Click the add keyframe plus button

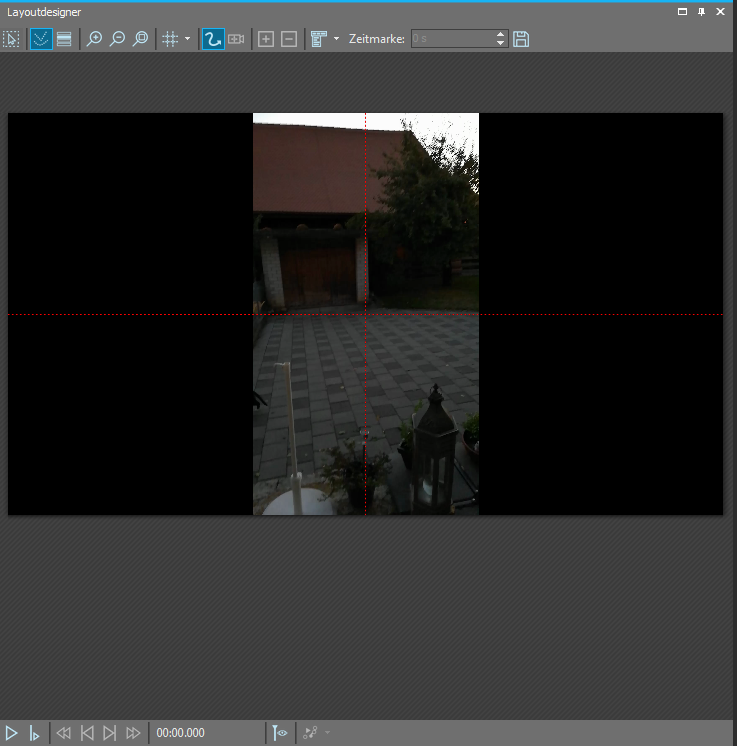[265, 39]
